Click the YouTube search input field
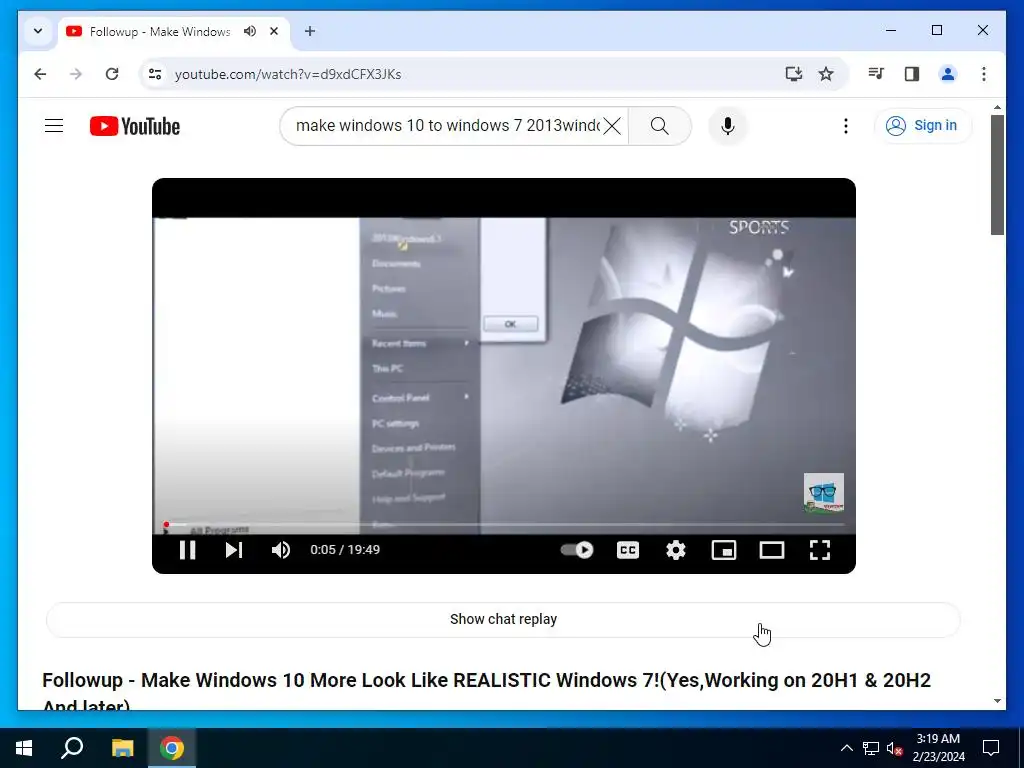The height and width of the screenshot is (768, 1024). pyautogui.click(x=447, y=125)
